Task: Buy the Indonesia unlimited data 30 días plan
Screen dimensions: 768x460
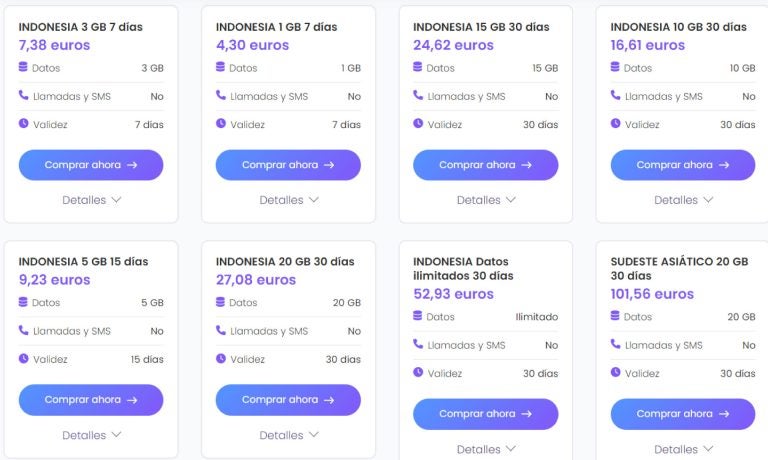Action: point(485,414)
